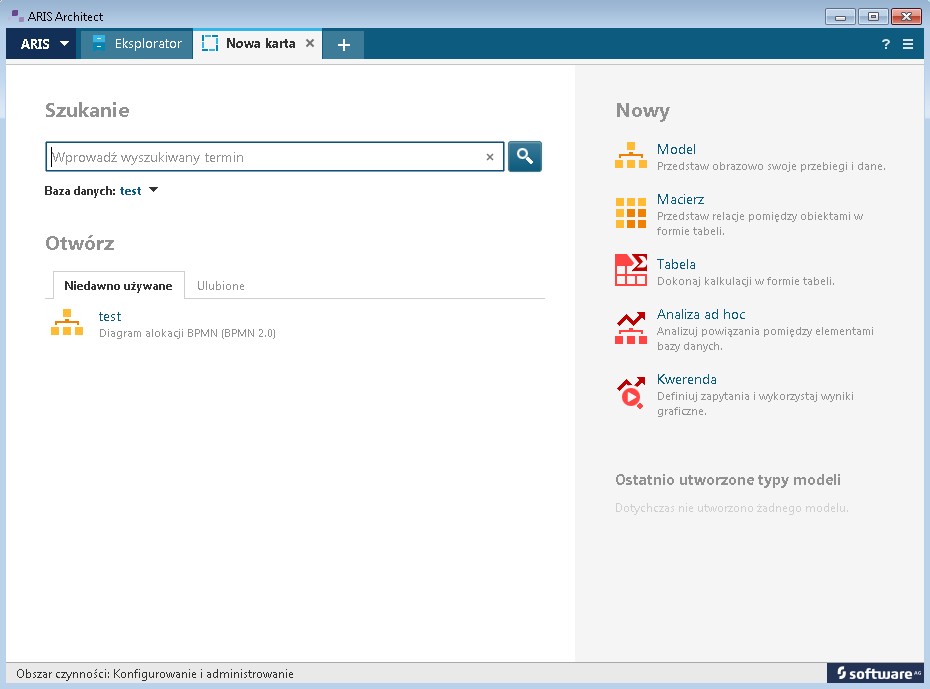Screen dimensions: 930x689
Task: Click the 'Ostatnio utworzone typy modeli' heading
Action: [x=728, y=480]
